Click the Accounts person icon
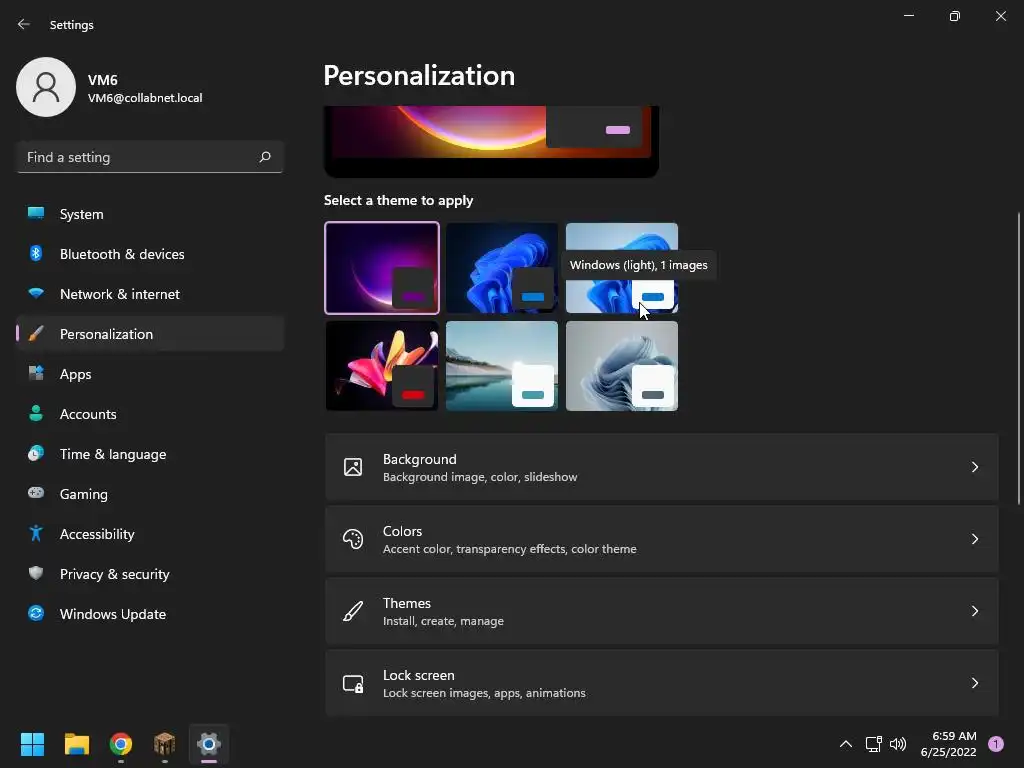The image size is (1024, 768). [x=36, y=413]
